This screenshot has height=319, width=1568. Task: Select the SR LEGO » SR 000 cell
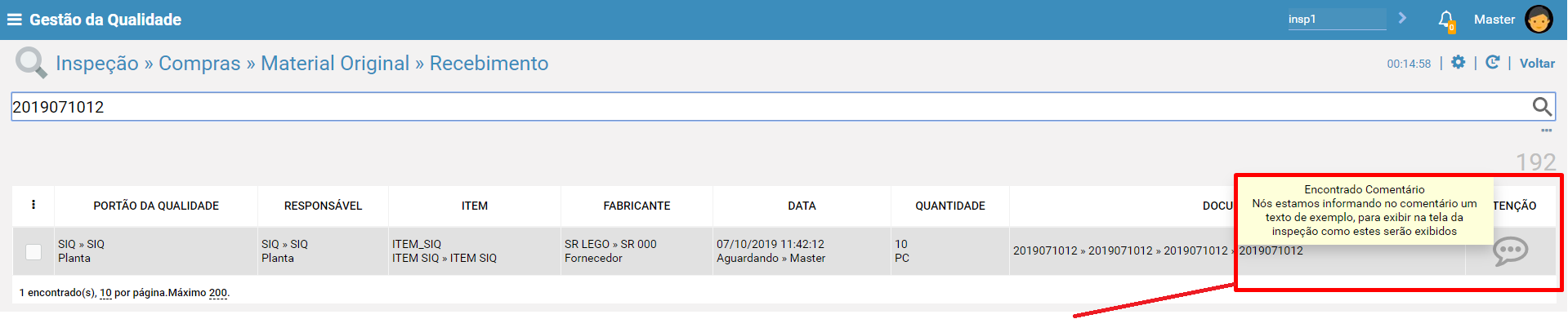pyautogui.click(x=637, y=251)
